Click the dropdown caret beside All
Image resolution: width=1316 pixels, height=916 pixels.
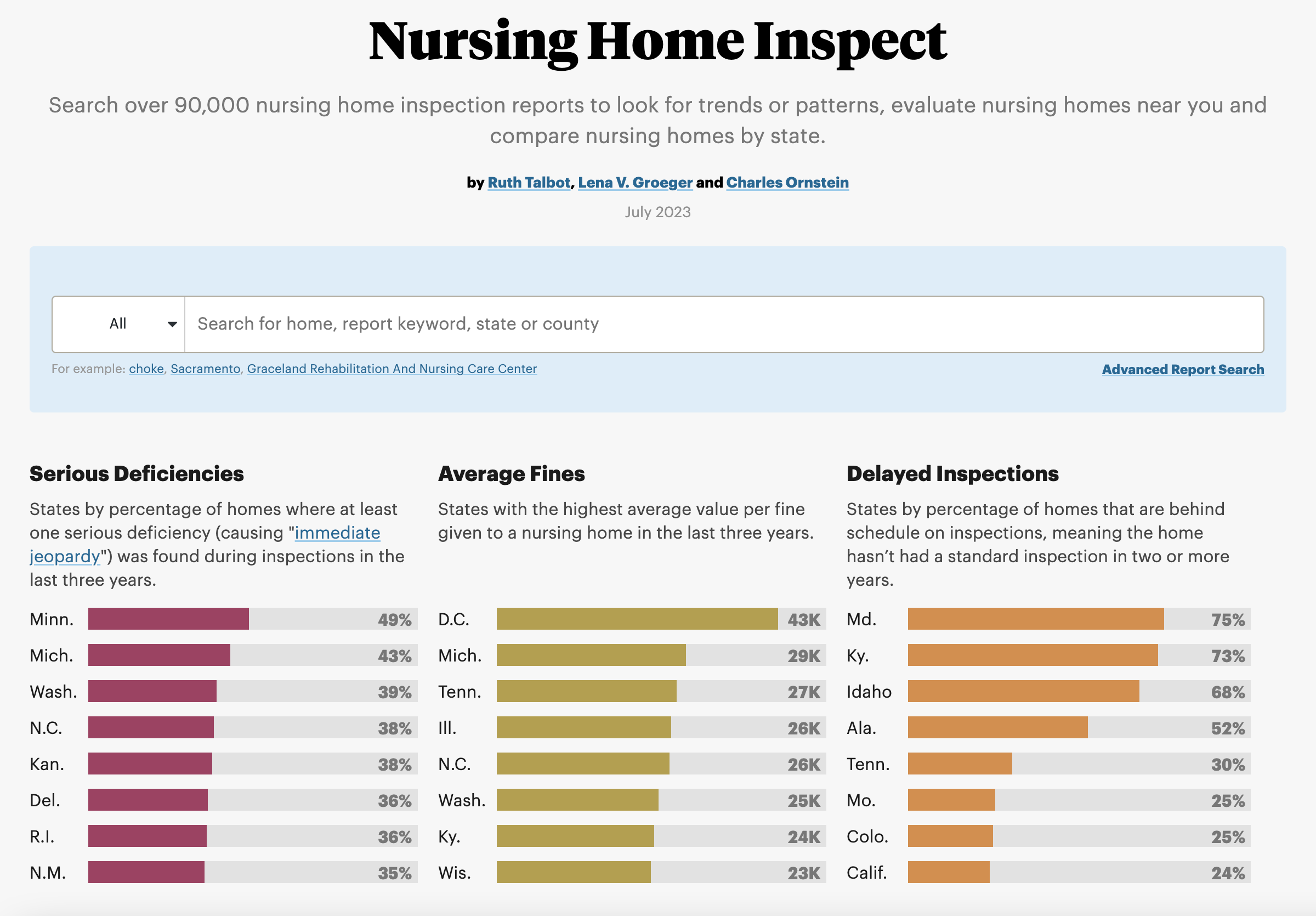172,325
